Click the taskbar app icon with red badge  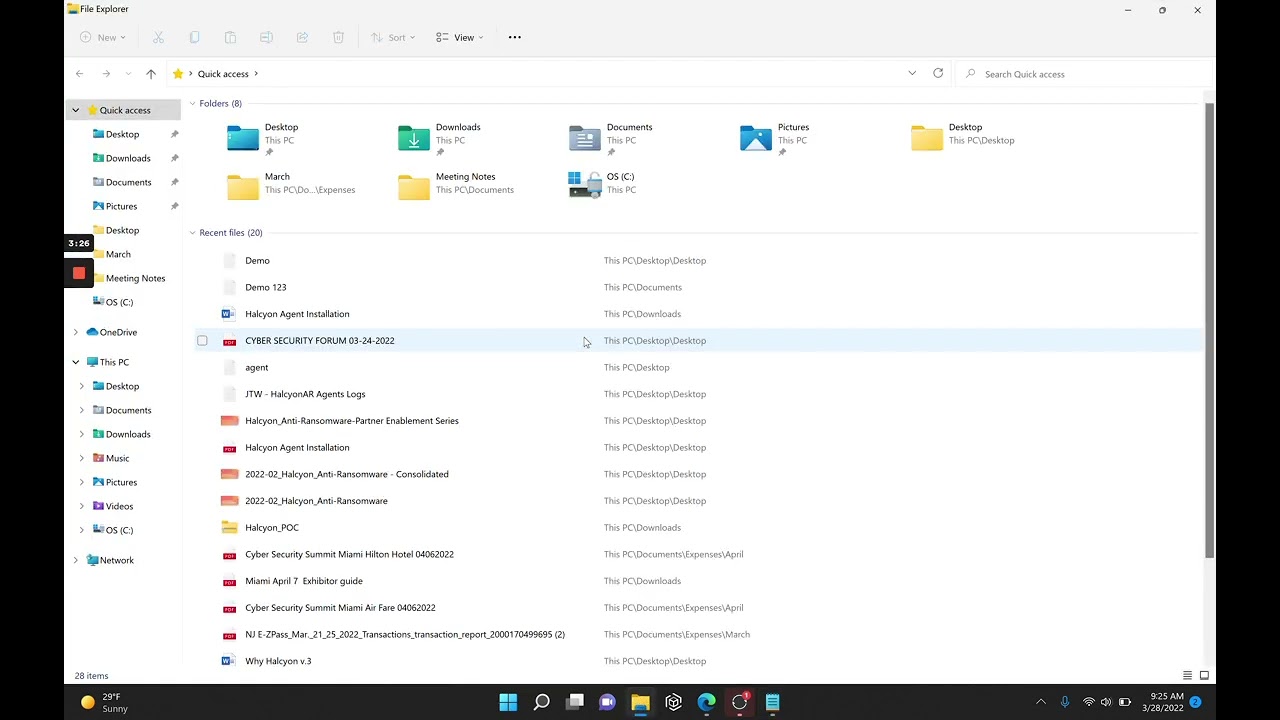pos(740,702)
